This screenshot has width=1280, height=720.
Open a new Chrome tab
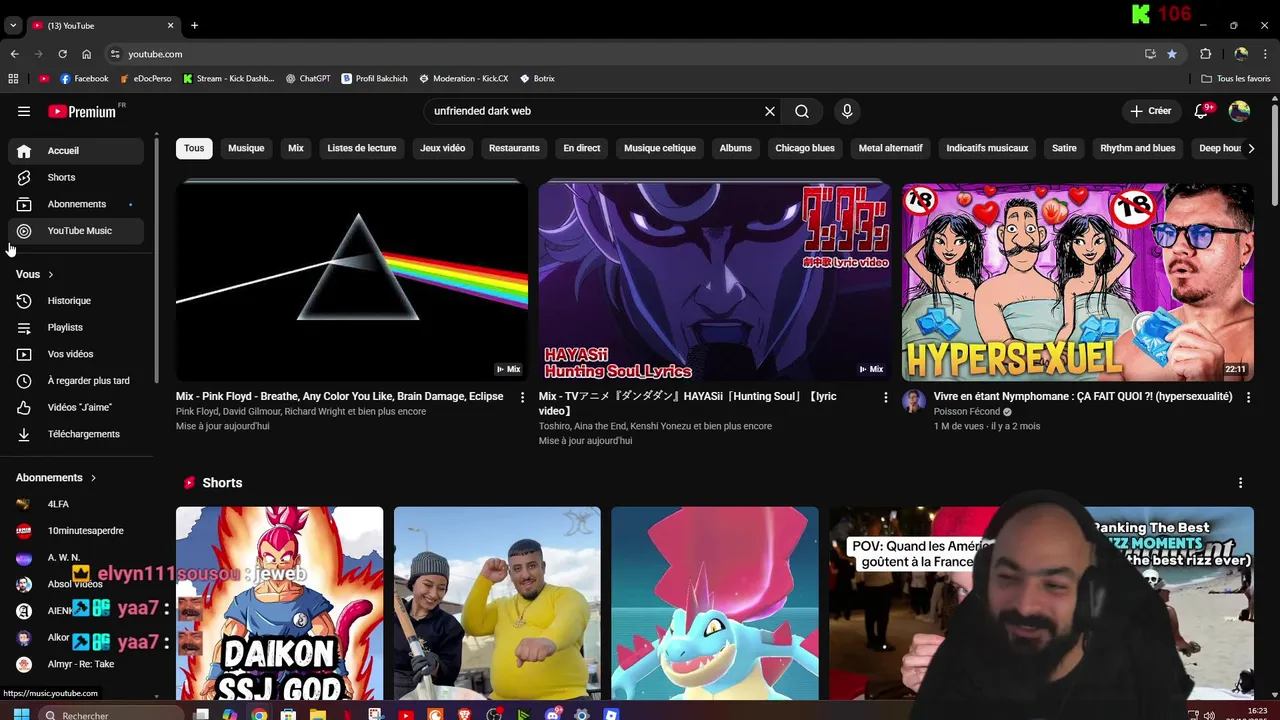(194, 25)
